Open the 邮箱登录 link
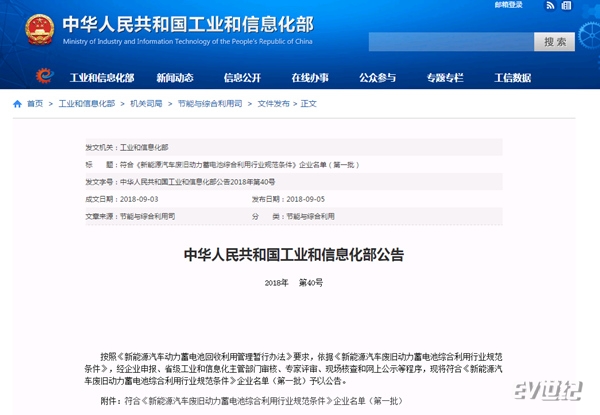Viewport: 600px width, 415px height. (x=509, y=5)
